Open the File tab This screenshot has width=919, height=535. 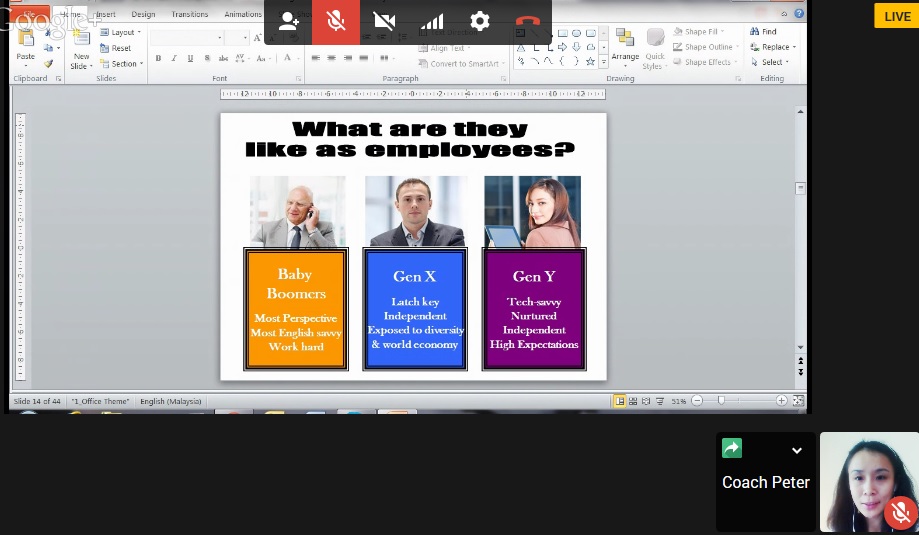coord(29,14)
